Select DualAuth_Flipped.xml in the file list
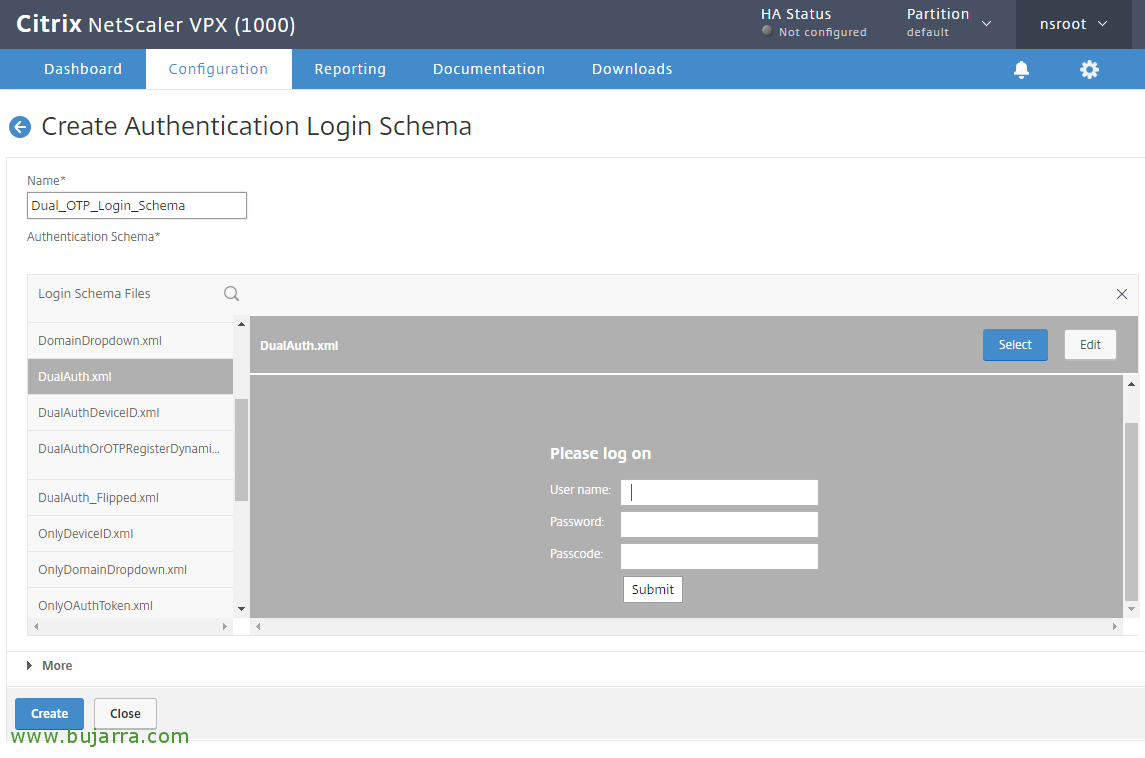1145x758 pixels. (x=98, y=498)
